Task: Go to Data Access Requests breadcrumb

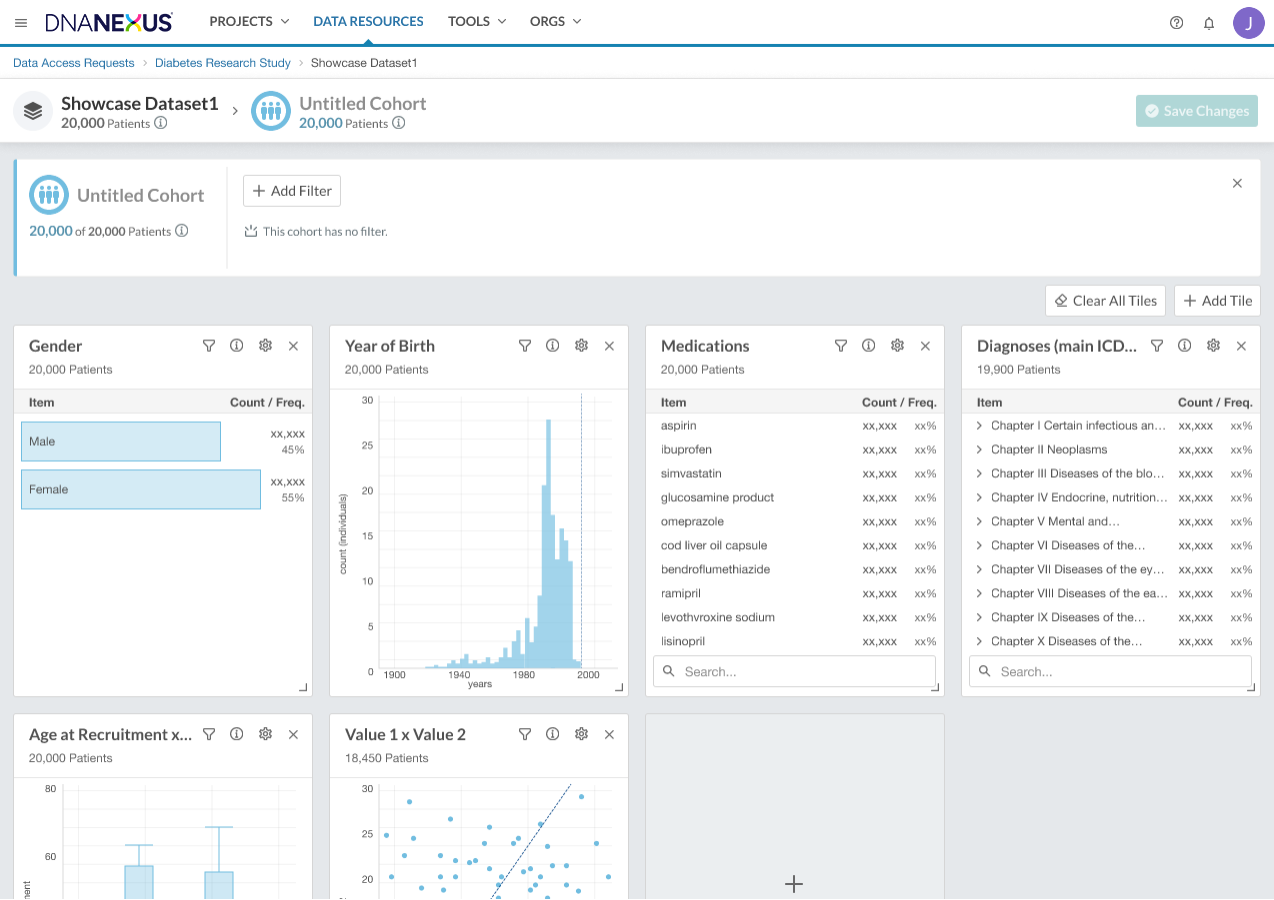Action: [x=73, y=63]
